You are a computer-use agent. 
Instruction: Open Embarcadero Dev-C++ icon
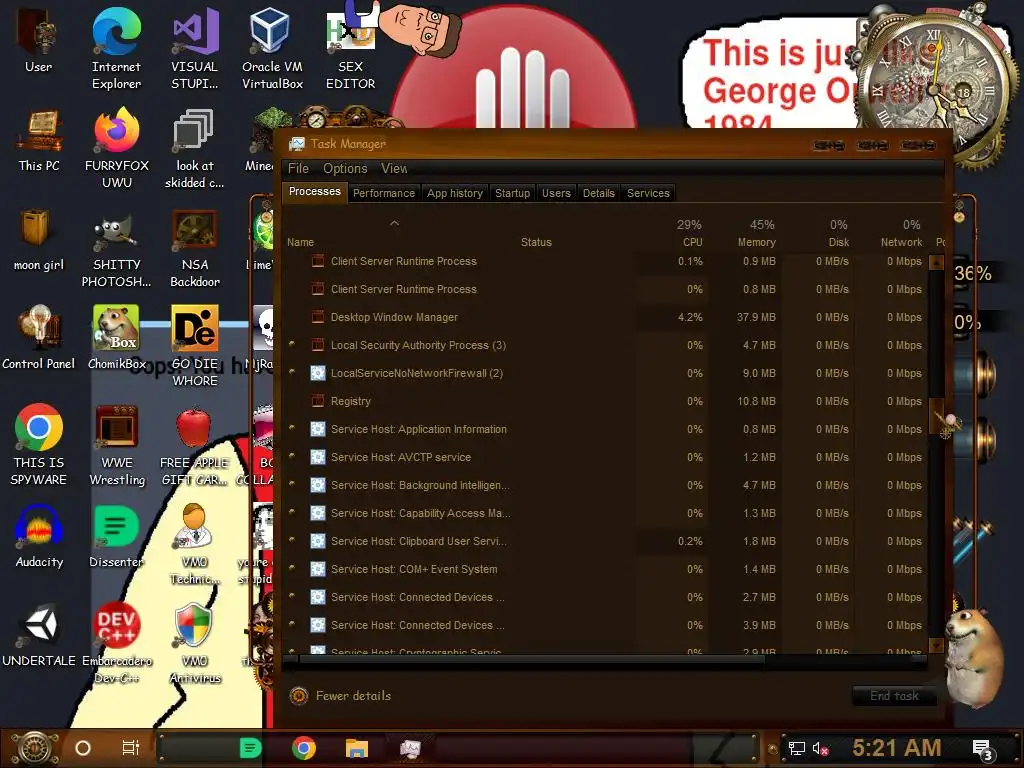[x=117, y=643]
